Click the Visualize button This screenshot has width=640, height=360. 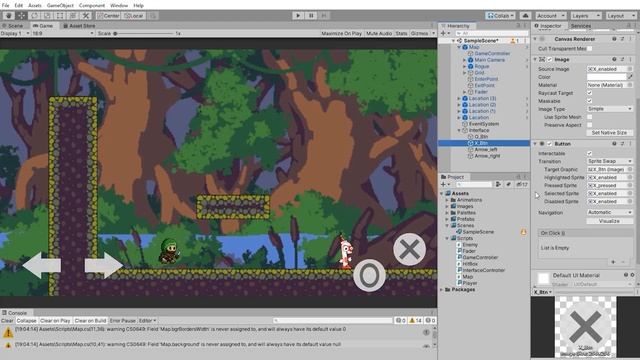pyautogui.click(x=610, y=221)
